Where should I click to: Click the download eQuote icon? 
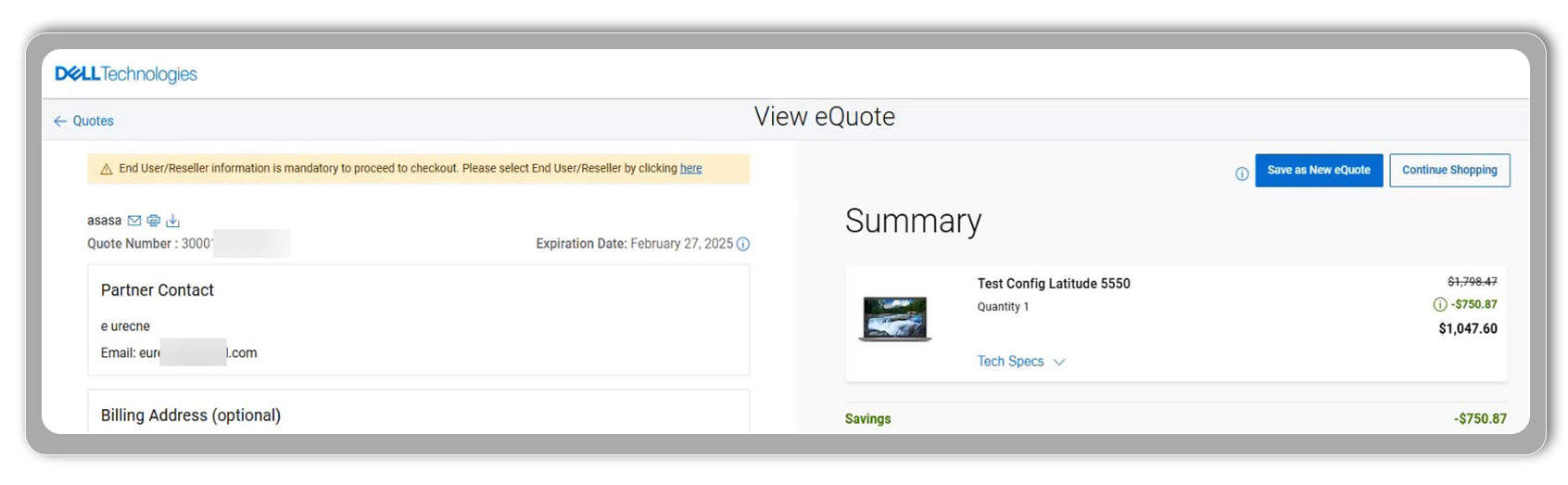coord(172,221)
